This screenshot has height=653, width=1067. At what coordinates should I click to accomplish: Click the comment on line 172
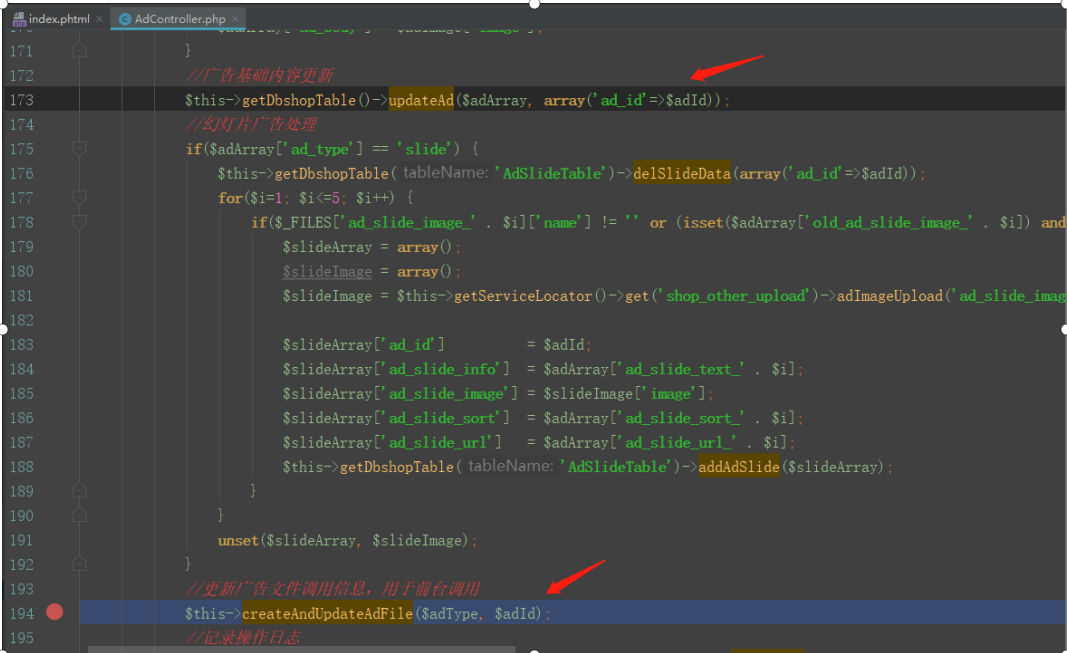click(x=259, y=76)
